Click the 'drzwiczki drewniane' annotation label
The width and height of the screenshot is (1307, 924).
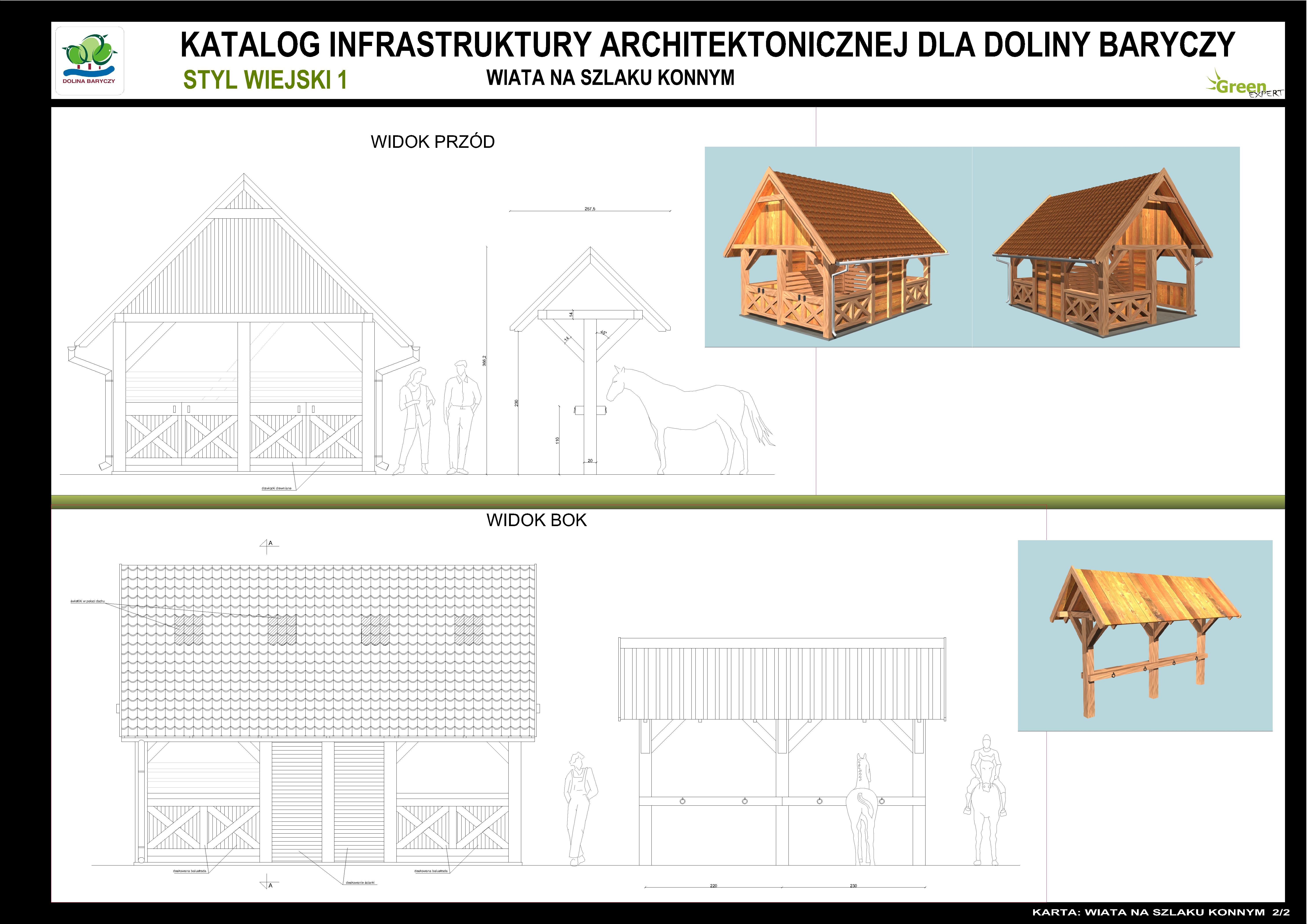[277, 488]
